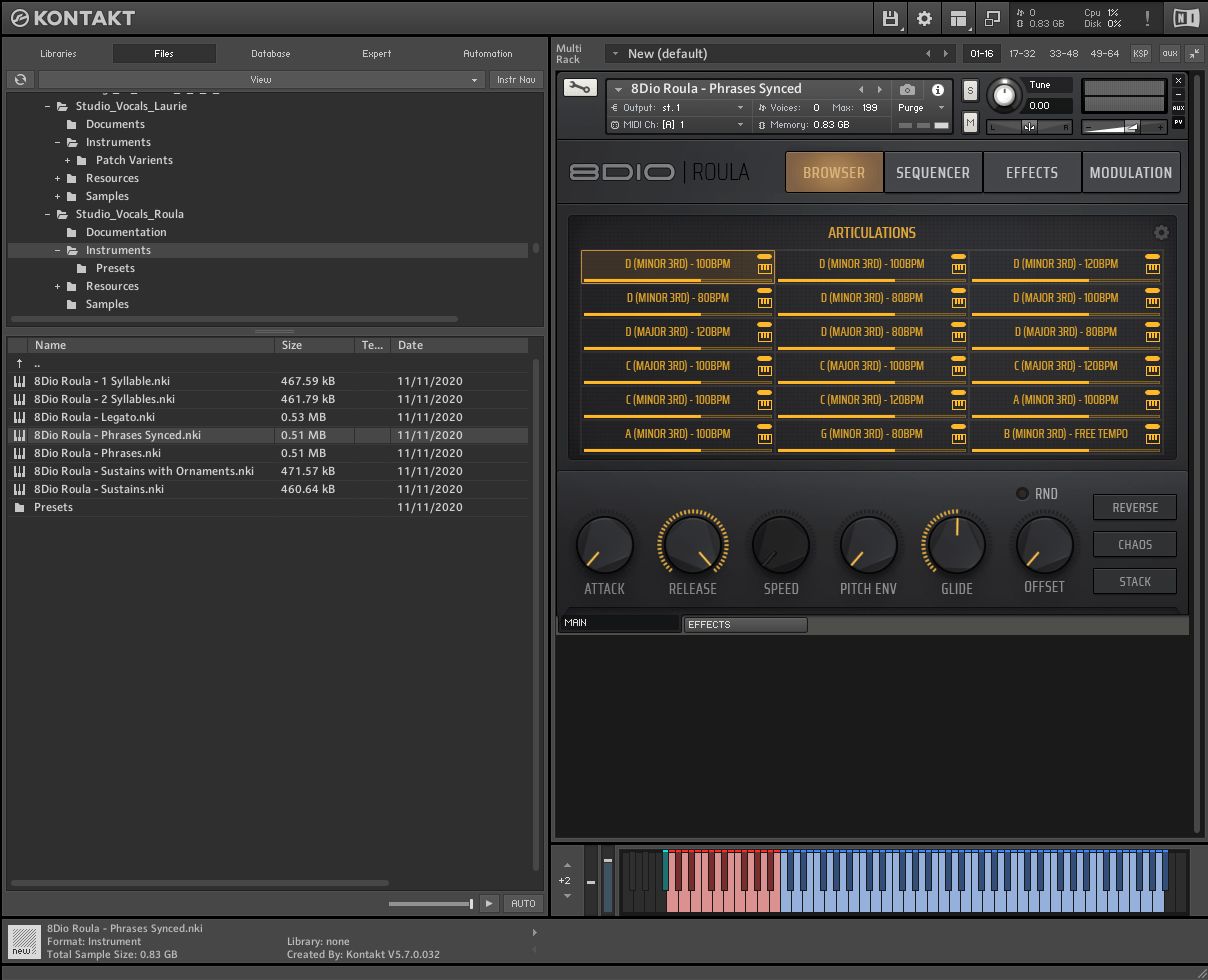
Task: Mute the instrument with M button
Action: point(970,122)
